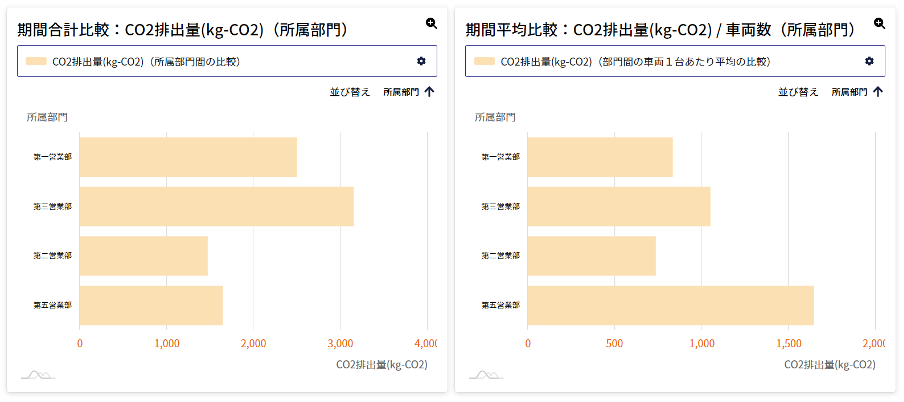The height and width of the screenshot is (402, 904).
Task: Toggle sort direction arrow in right chart
Action: coord(878,92)
